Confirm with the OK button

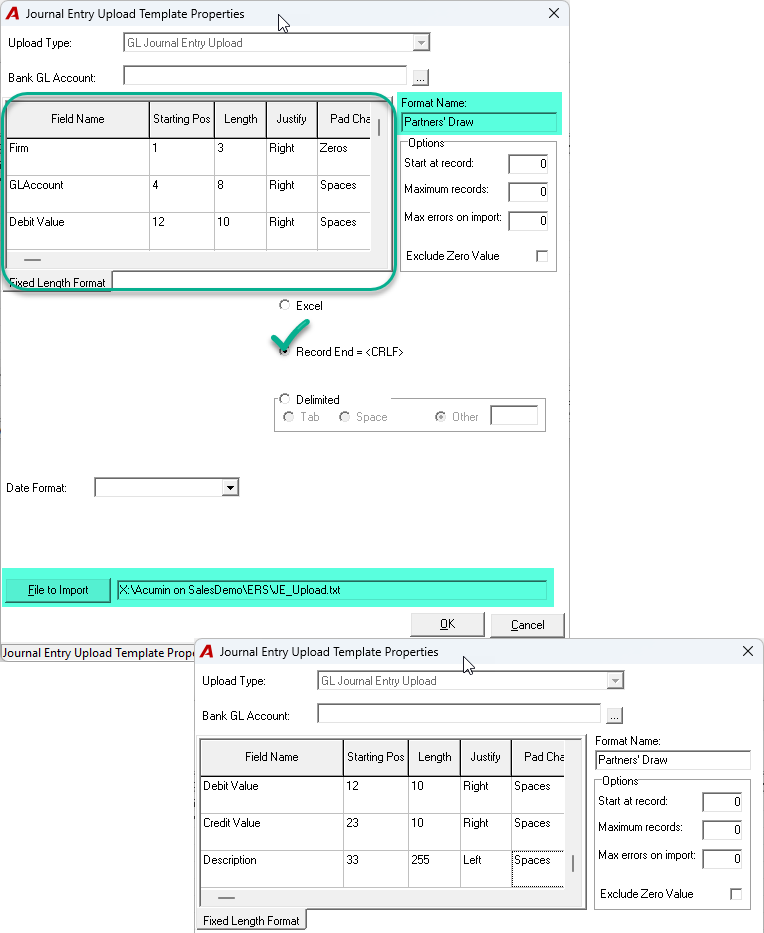447,624
